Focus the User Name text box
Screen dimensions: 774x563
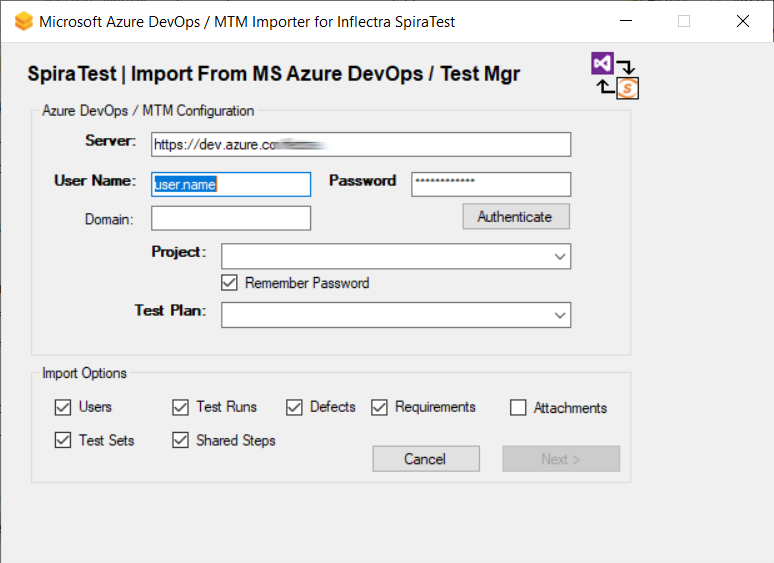tap(231, 184)
